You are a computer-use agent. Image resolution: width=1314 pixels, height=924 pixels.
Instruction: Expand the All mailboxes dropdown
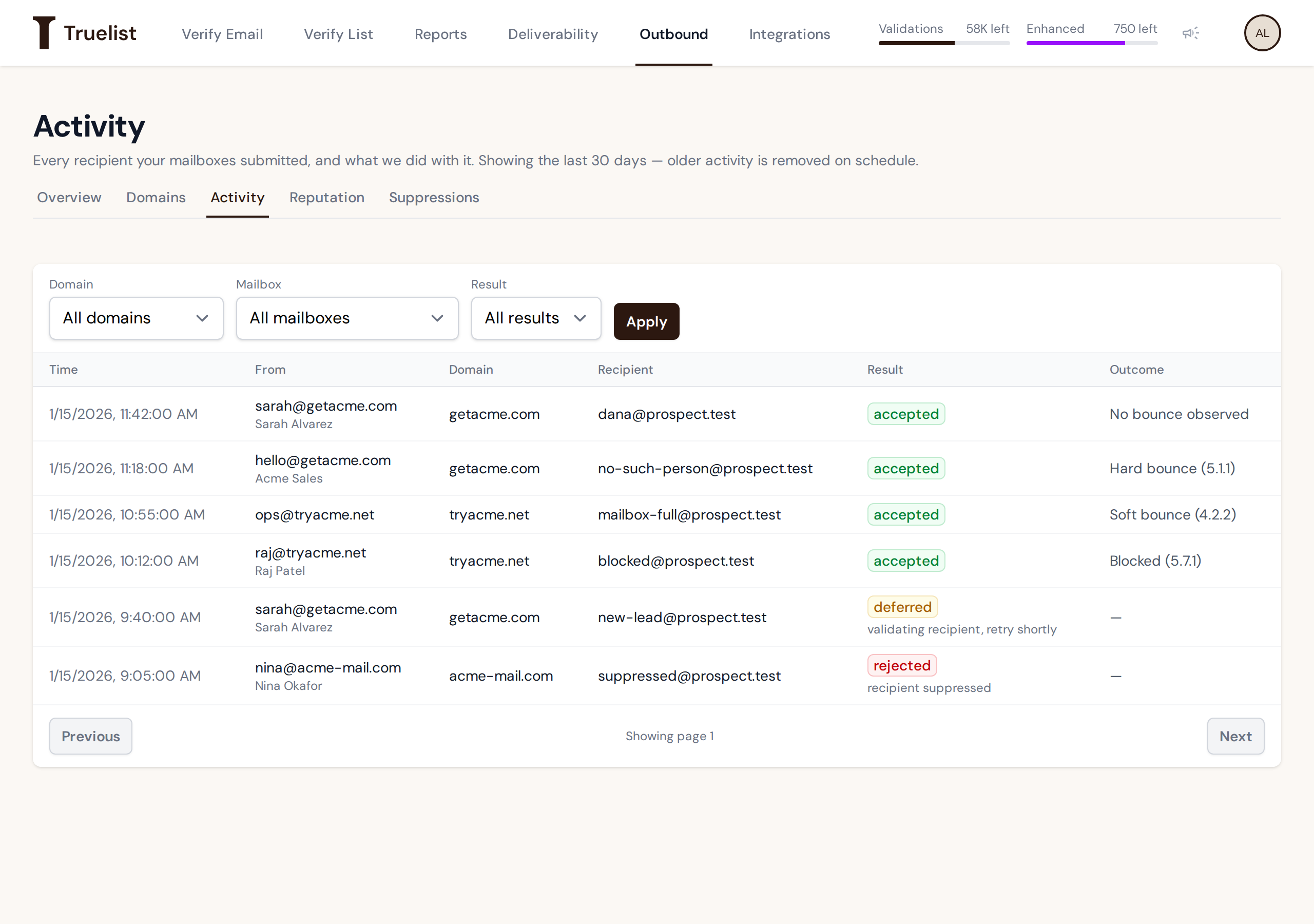[347, 318]
